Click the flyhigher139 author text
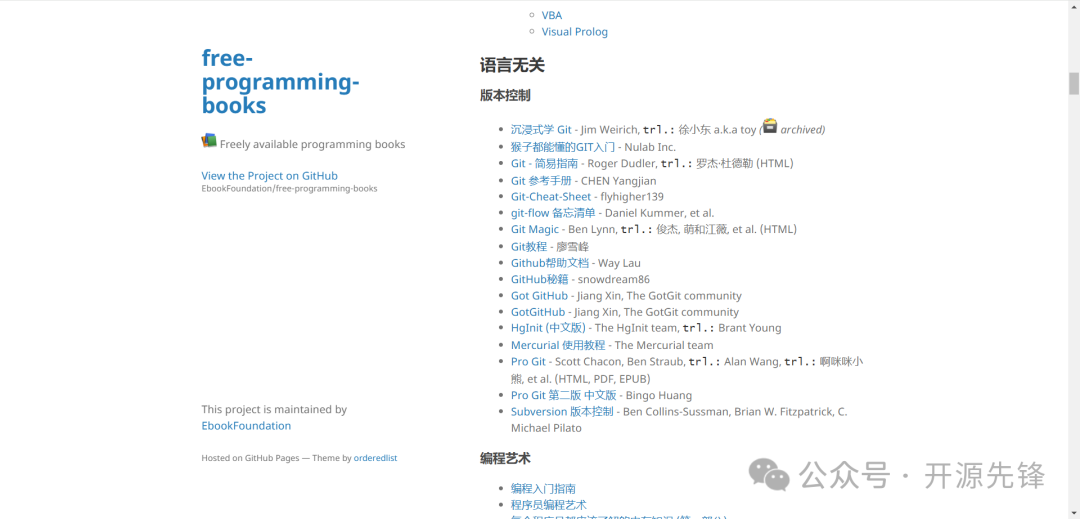The height and width of the screenshot is (519, 1080). [632, 196]
